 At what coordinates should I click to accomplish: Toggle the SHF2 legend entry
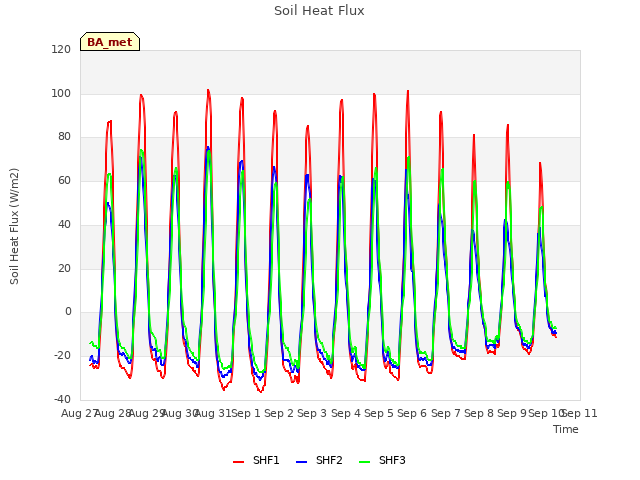tap(319, 460)
